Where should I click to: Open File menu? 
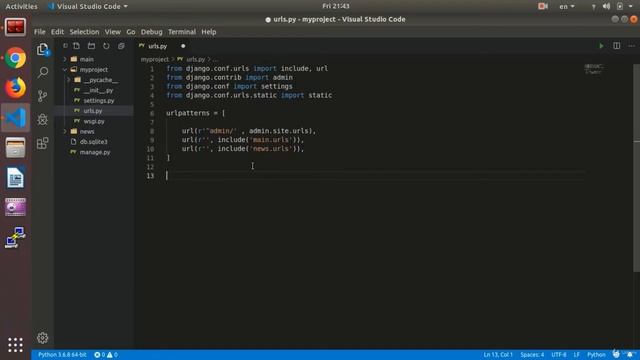40,32
